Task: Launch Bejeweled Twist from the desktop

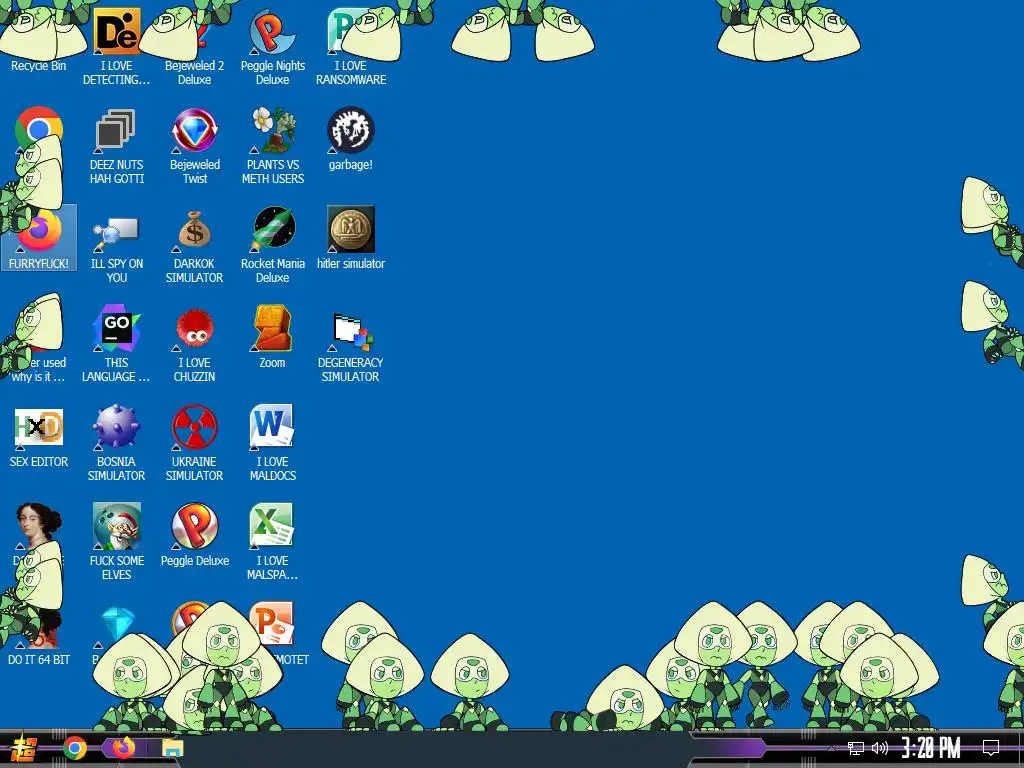Action: 195,146
